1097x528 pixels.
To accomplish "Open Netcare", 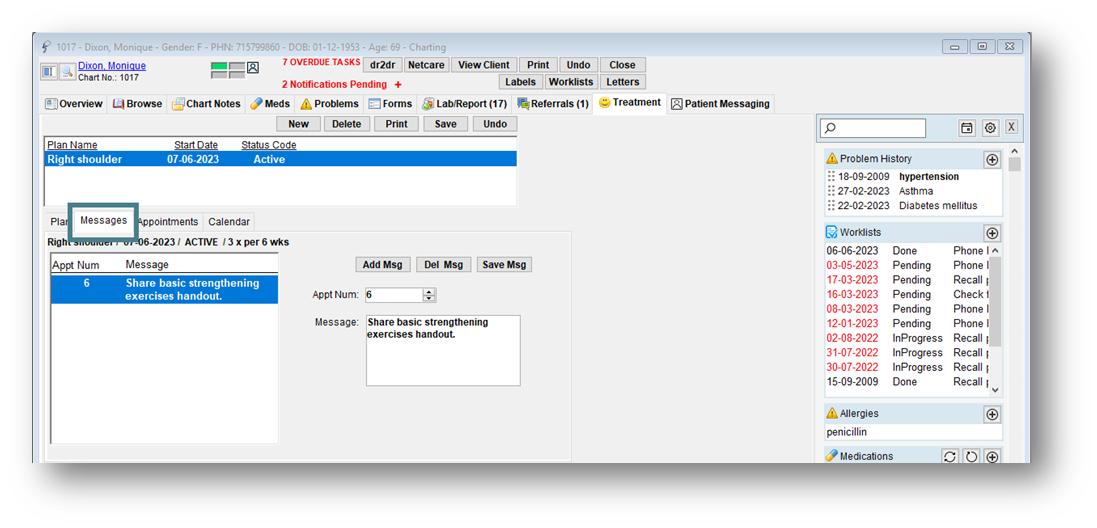I will pos(426,65).
